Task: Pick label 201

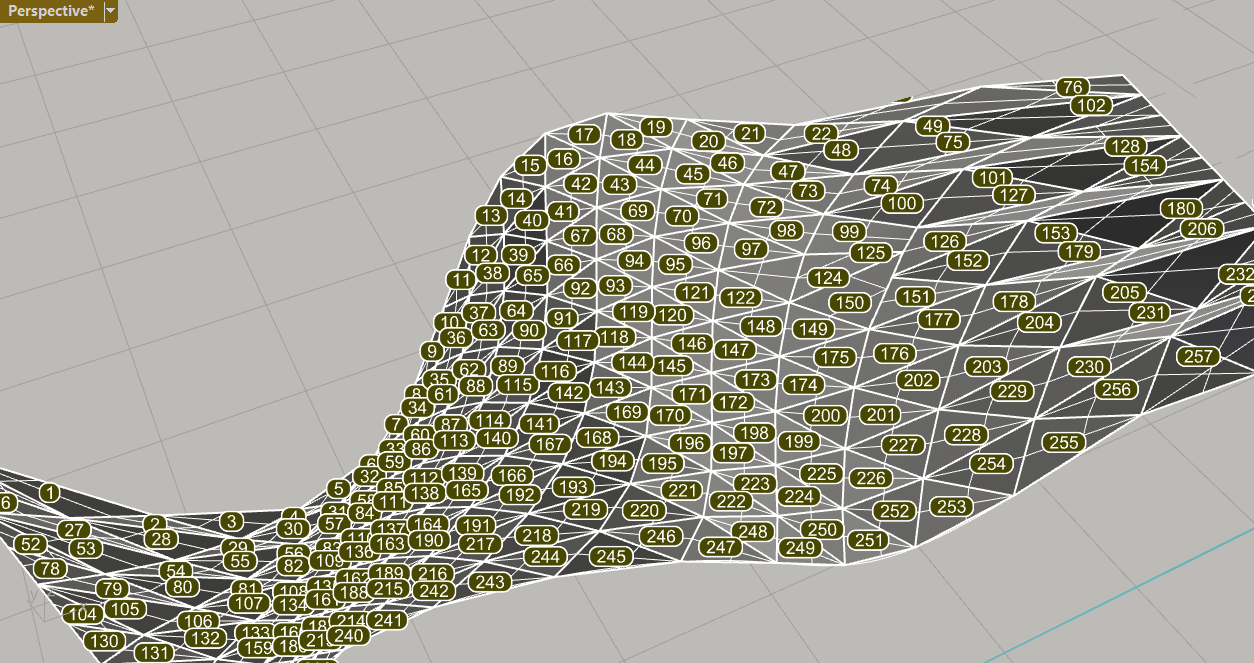Action: click(x=880, y=414)
